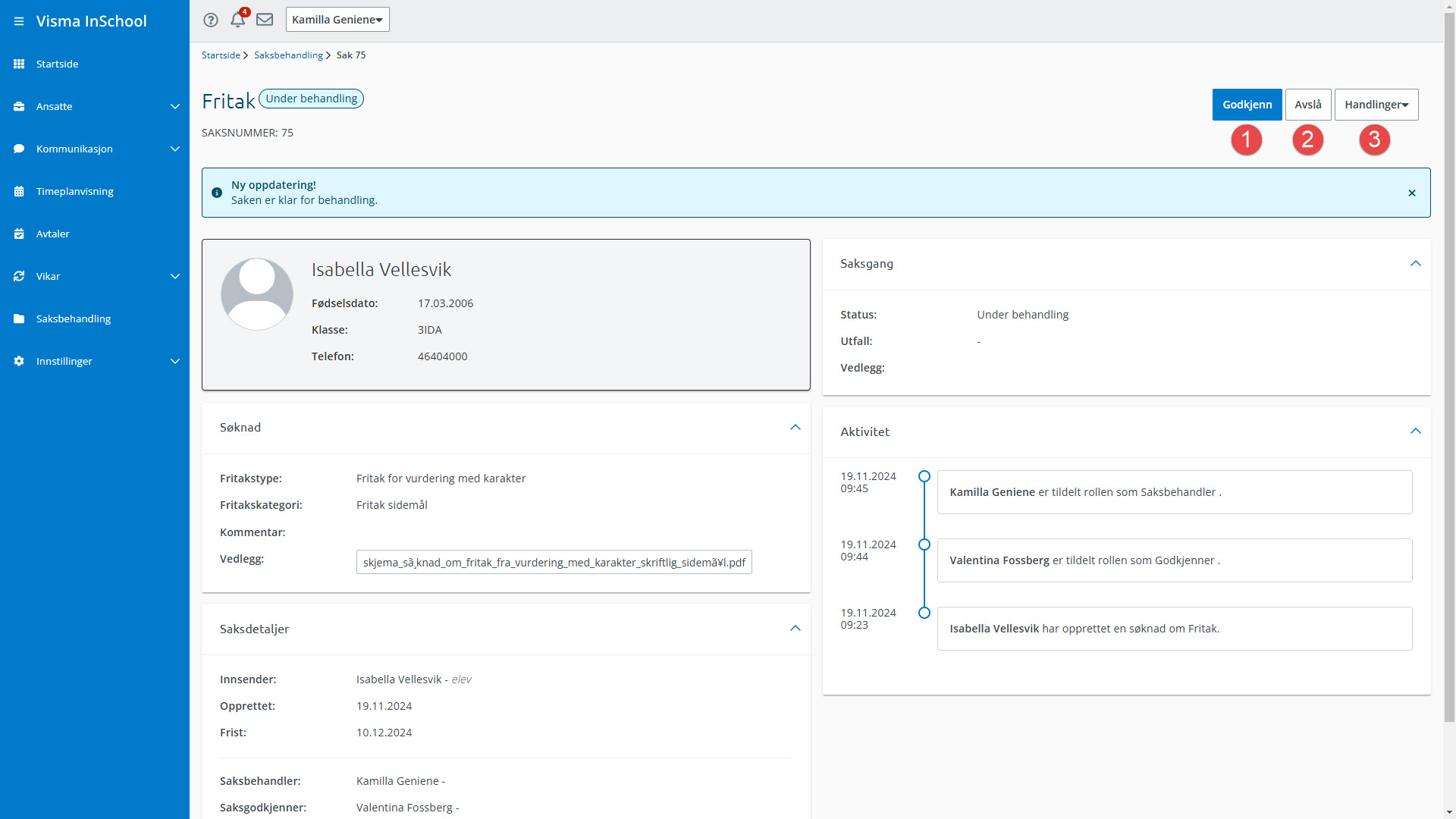Screen dimensions: 1456x819
Task: Expand the Ansatte sidebar menu
Action: [x=174, y=106]
